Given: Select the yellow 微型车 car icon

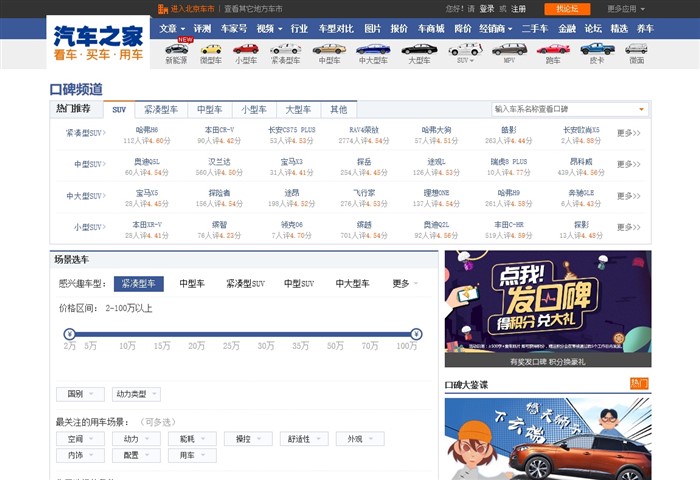Looking at the screenshot, I should click(211, 49).
